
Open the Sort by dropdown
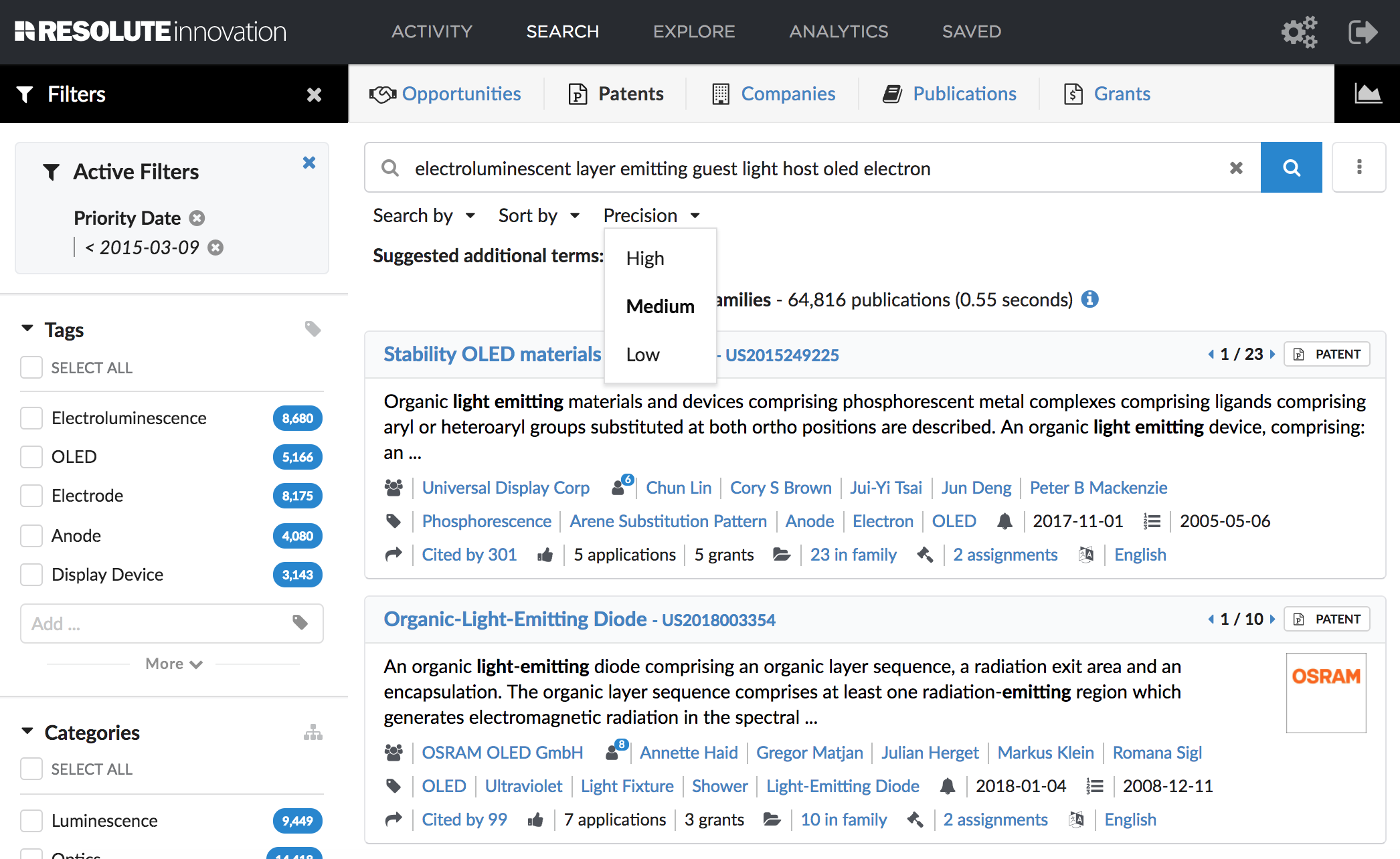pyautogui.click(x=539, y=215)
